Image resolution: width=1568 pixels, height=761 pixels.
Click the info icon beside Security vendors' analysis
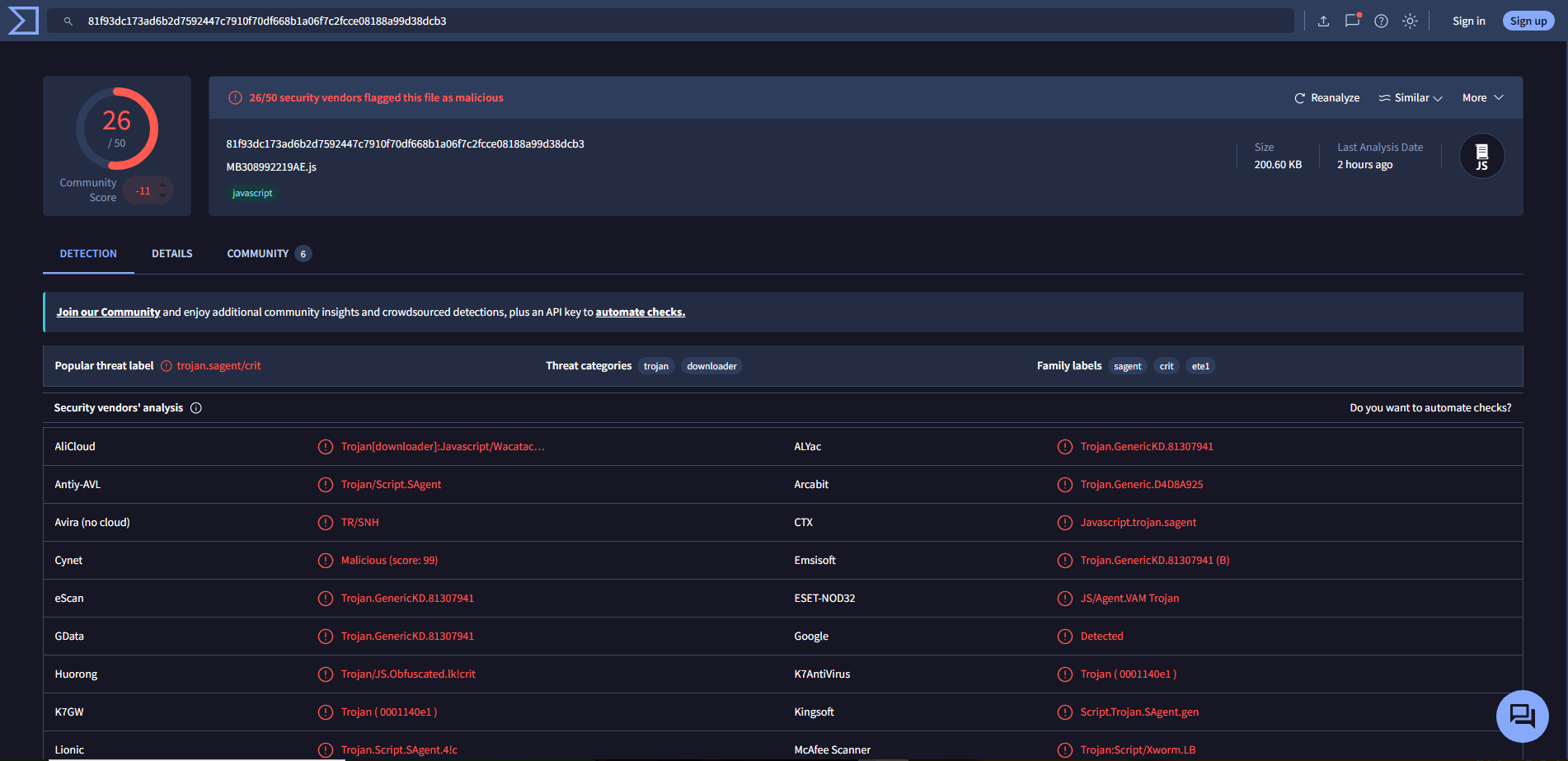point(196,408)
